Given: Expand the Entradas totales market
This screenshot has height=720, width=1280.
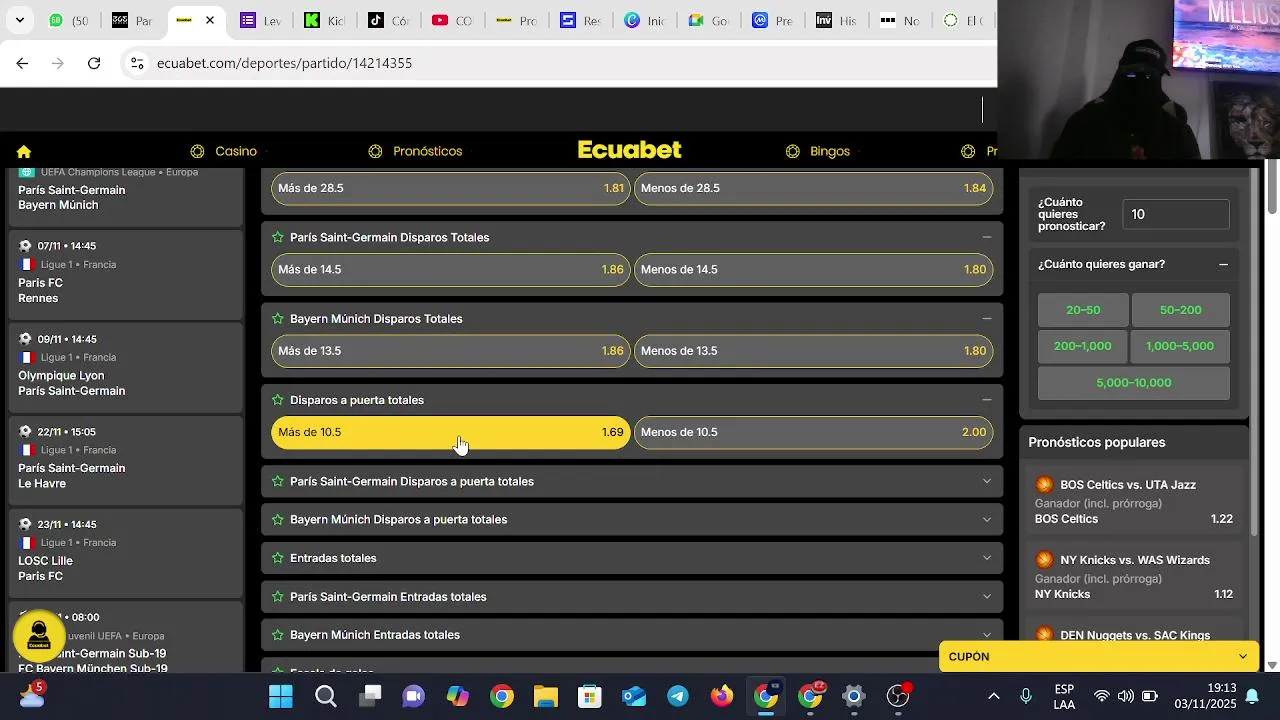Looking at the screenshot, I should coord(987,558).
